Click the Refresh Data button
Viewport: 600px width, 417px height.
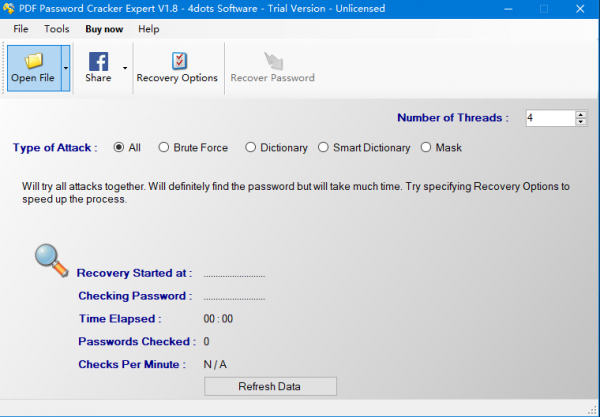coord(271,386)
